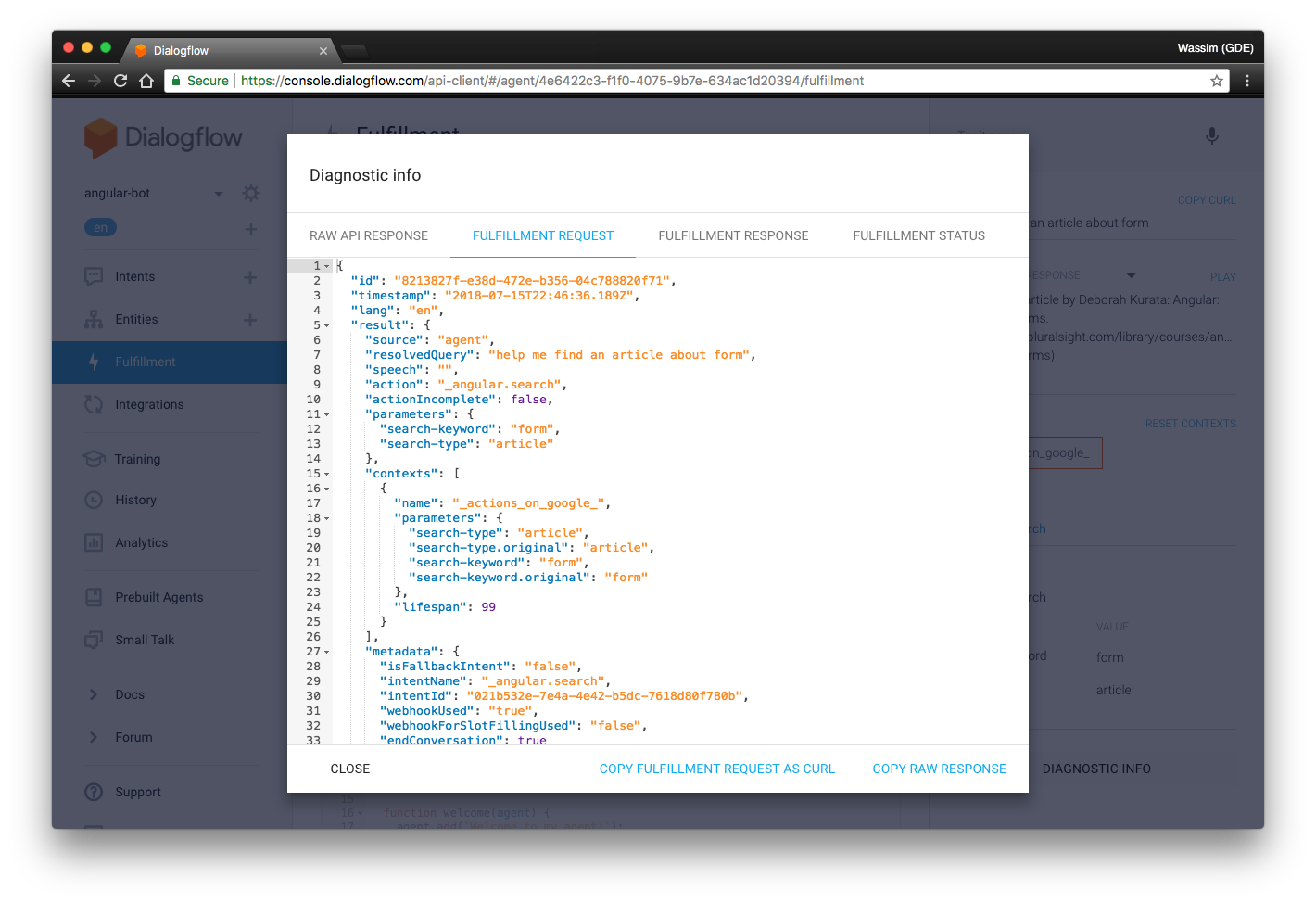Select the Fulfillment Request tab

[543, 235]
